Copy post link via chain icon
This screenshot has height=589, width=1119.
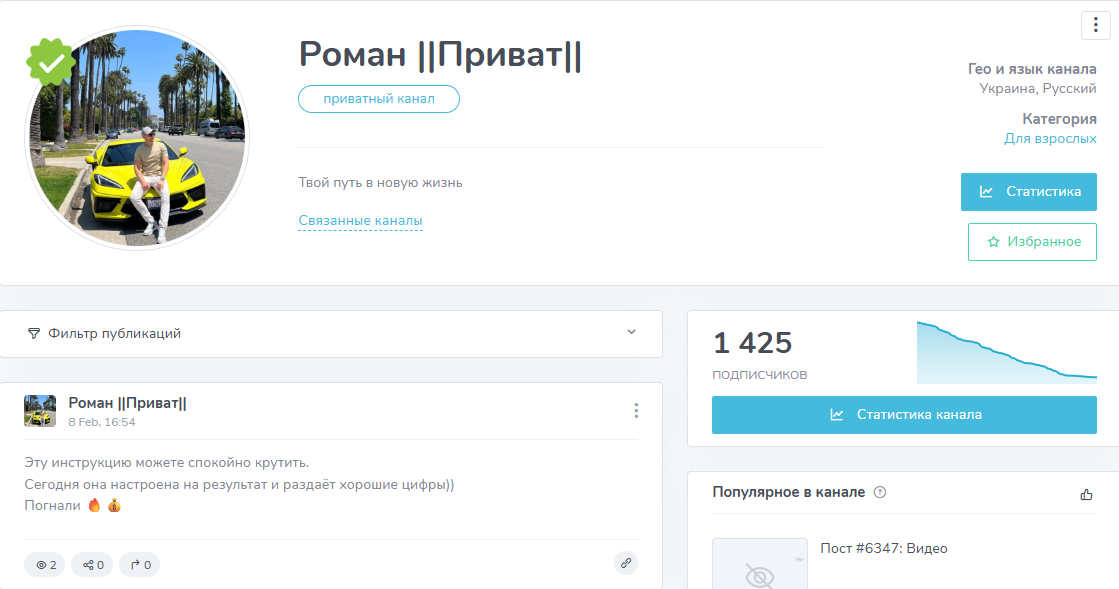pyautogui.click(x=626, y=563)
